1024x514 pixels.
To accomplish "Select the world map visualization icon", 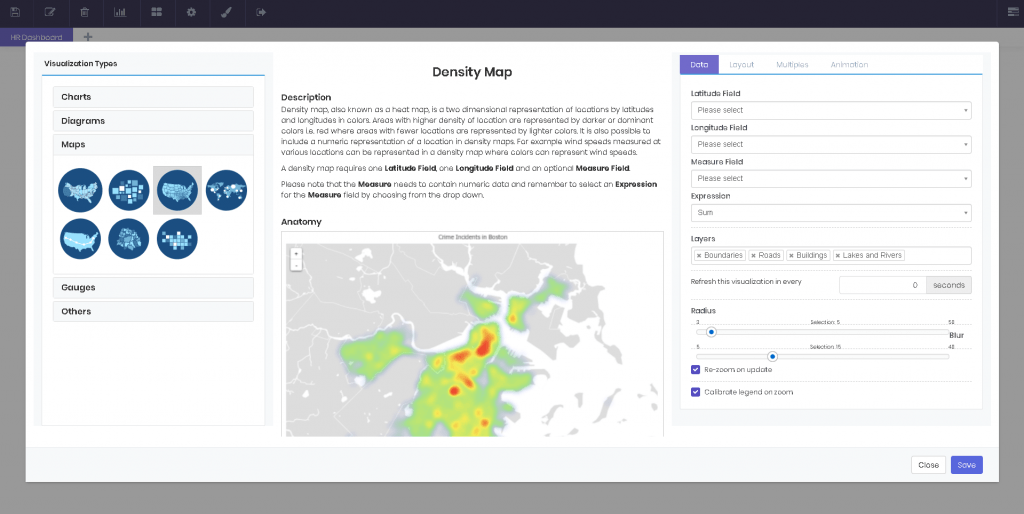I will click(226, 190).
